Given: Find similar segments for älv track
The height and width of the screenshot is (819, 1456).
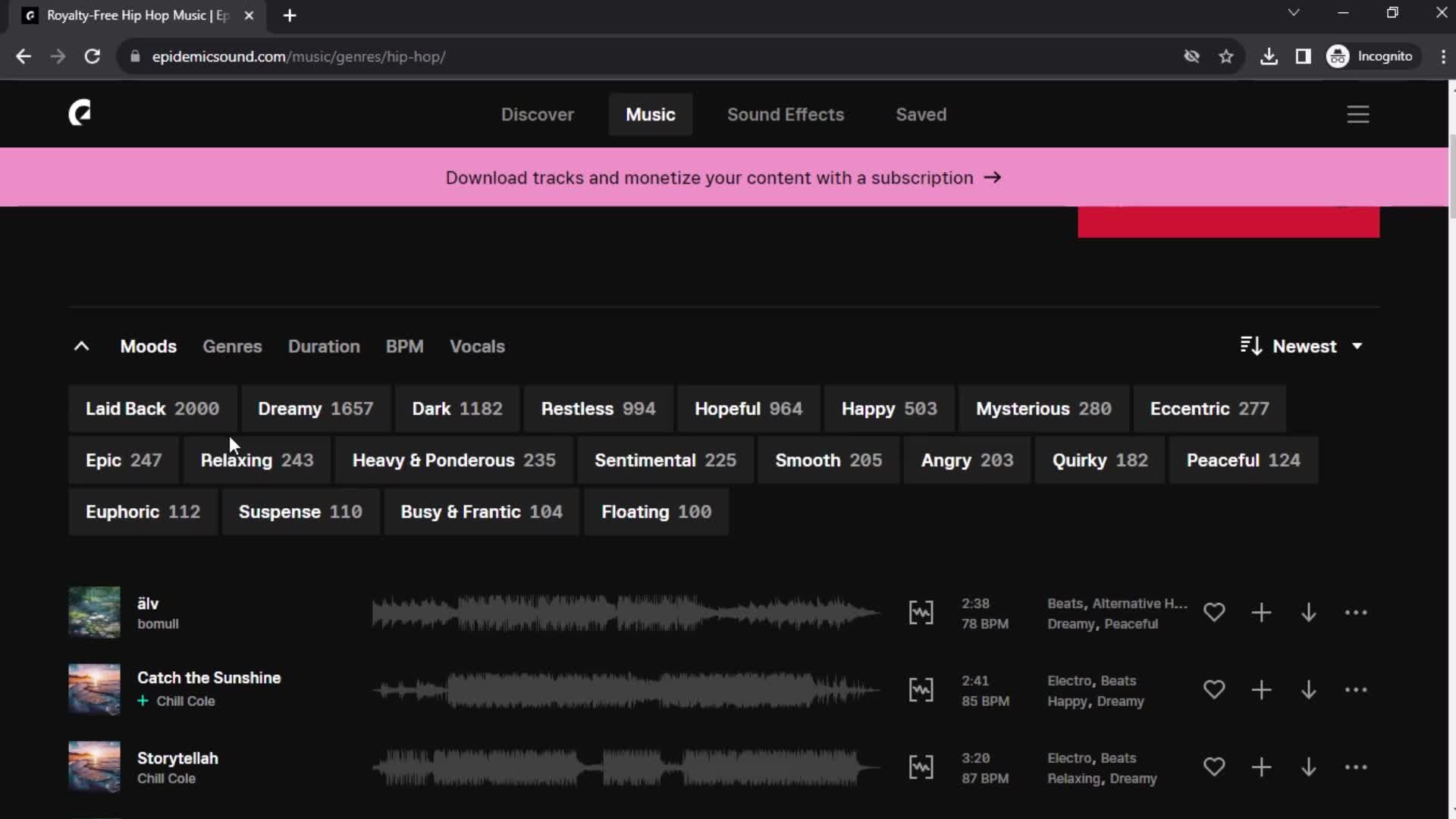Looking at the screenshot, I should coord(921,612).
